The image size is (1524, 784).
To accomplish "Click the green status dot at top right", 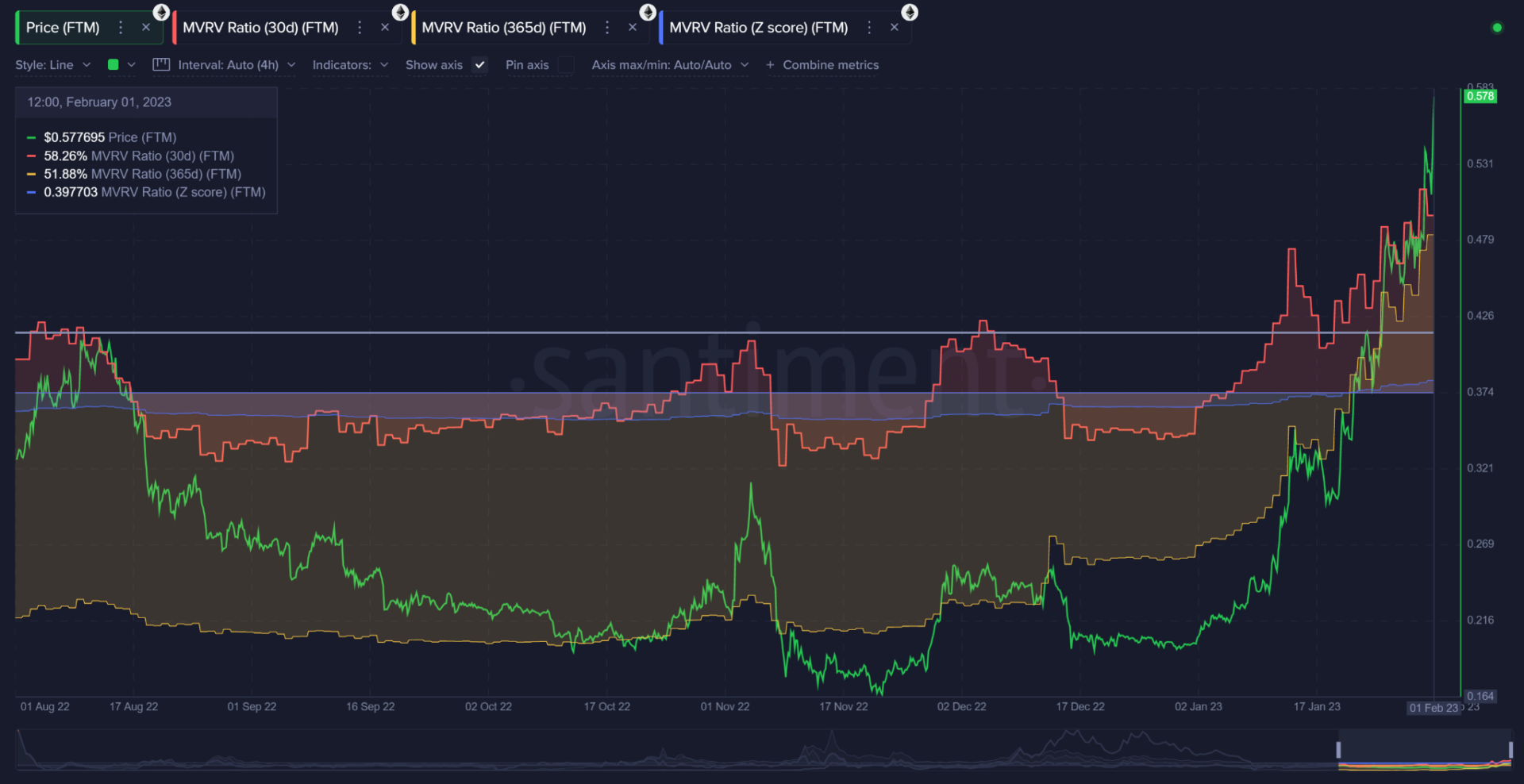I will (x=1497, y=26).
